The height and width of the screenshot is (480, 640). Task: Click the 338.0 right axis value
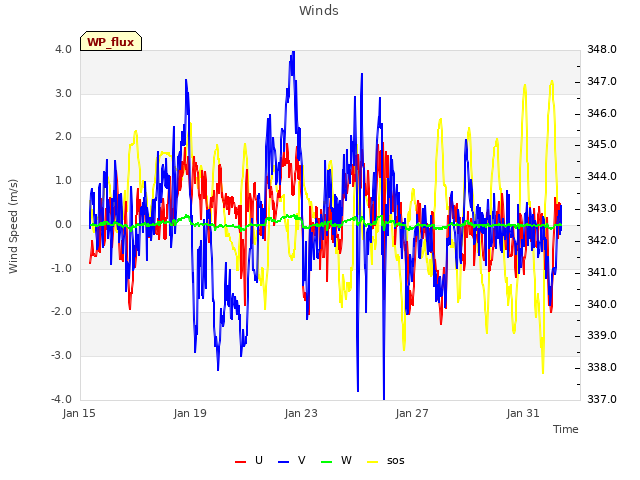(602, 368)
